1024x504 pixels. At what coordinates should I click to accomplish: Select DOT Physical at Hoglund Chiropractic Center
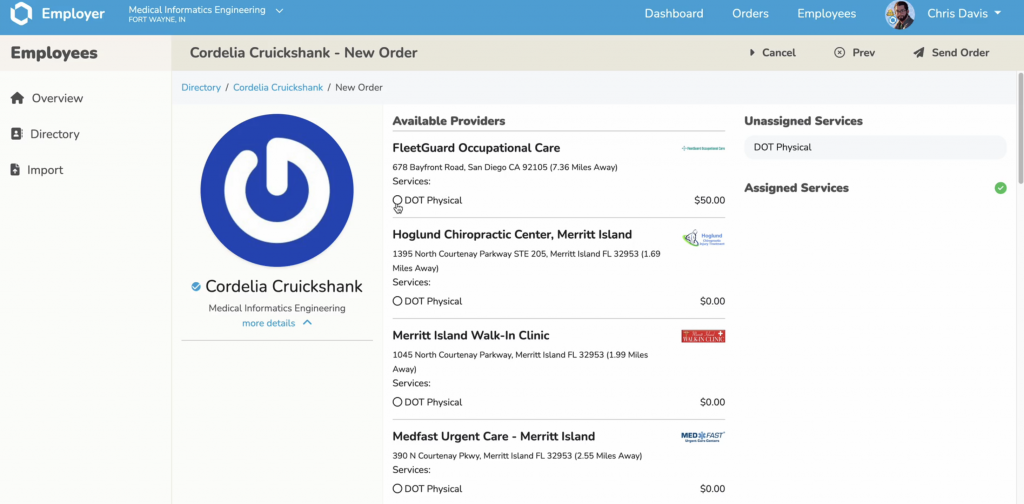398,301
